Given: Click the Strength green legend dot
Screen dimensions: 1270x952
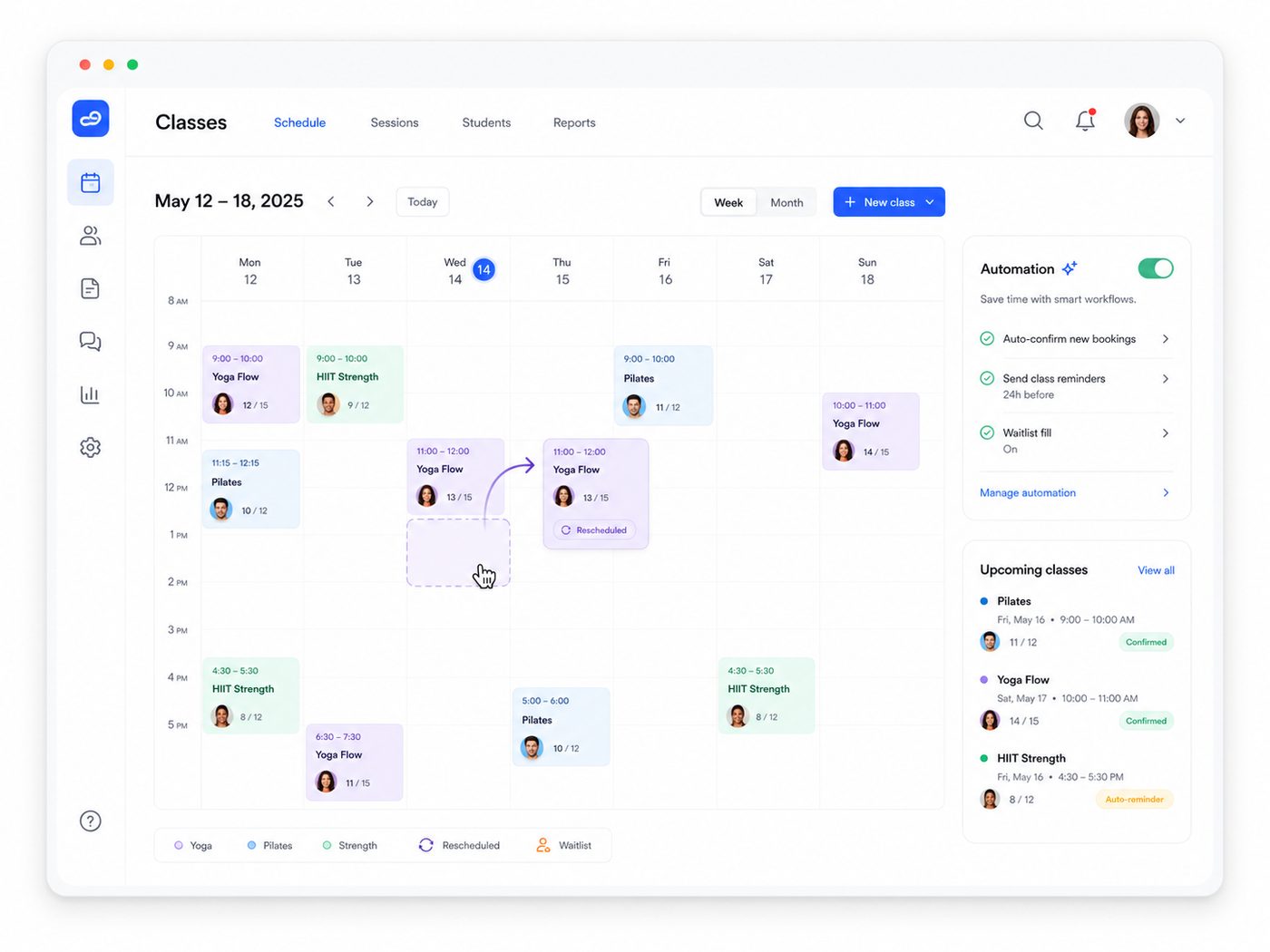Looking at the screenshot, I should click(x=327, y=845).
